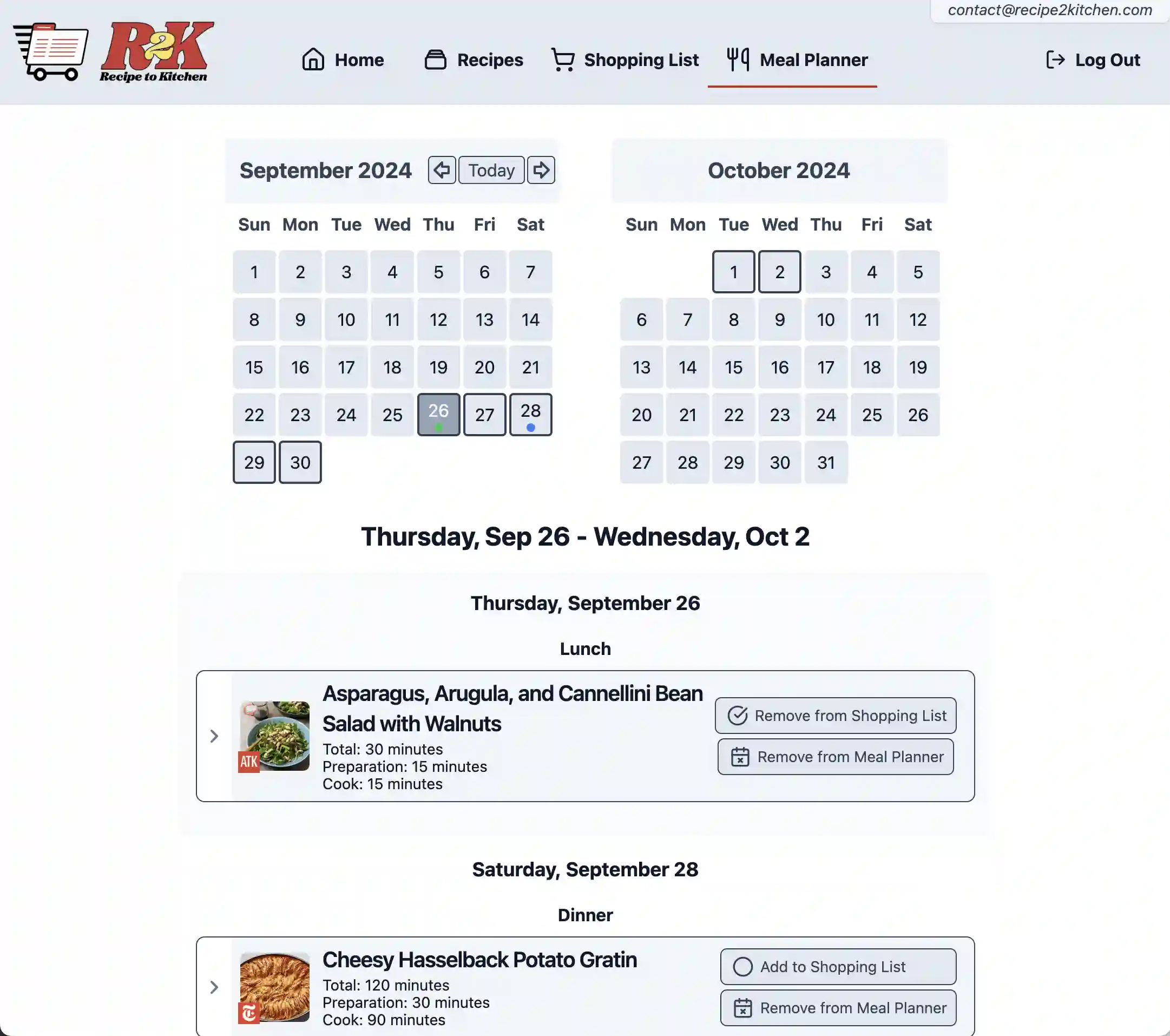1170x1036 pixels.
Task: Expand the Cheesy Hasselback Potato Gratin recipe chevron
Action: (x=213, y=987)
